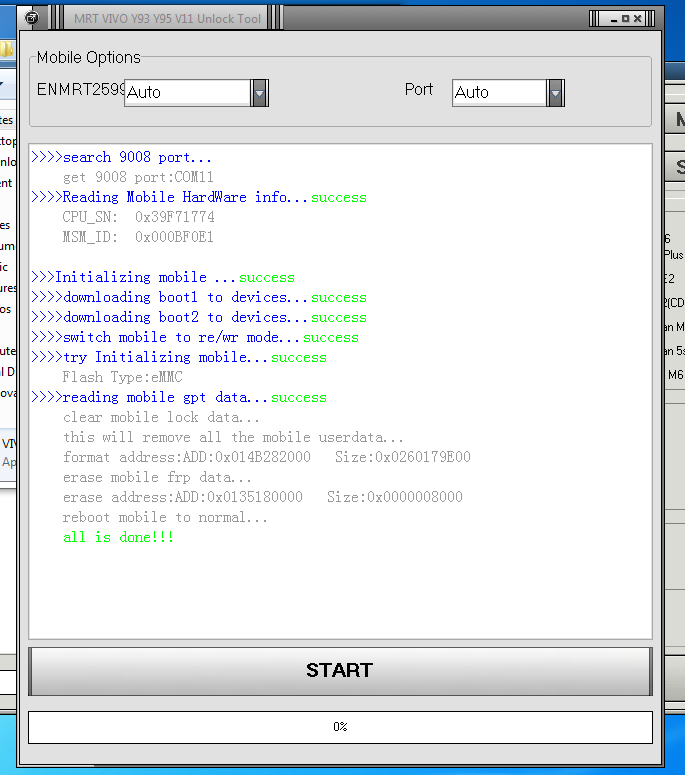
Task: Open the Port Auto dropdown
Action: (x=556, y=93)
